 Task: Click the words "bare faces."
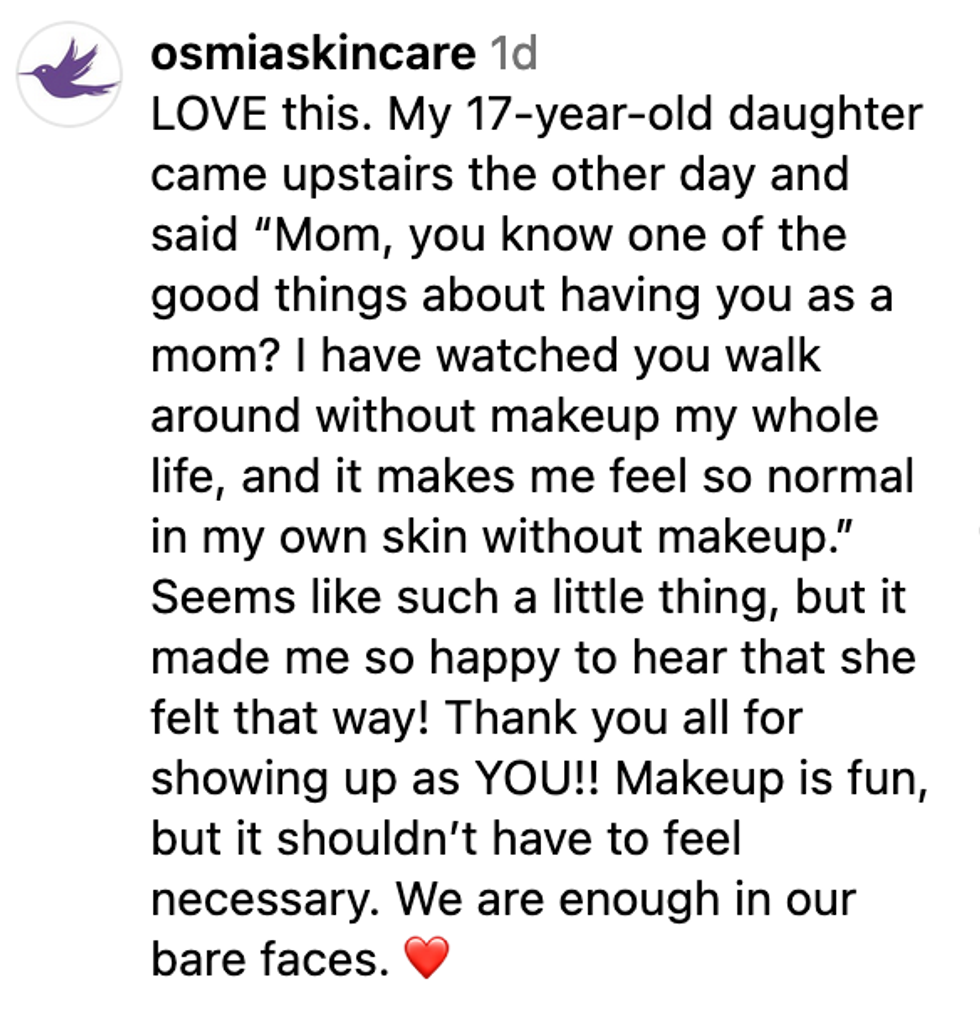[x=268, y=958]
